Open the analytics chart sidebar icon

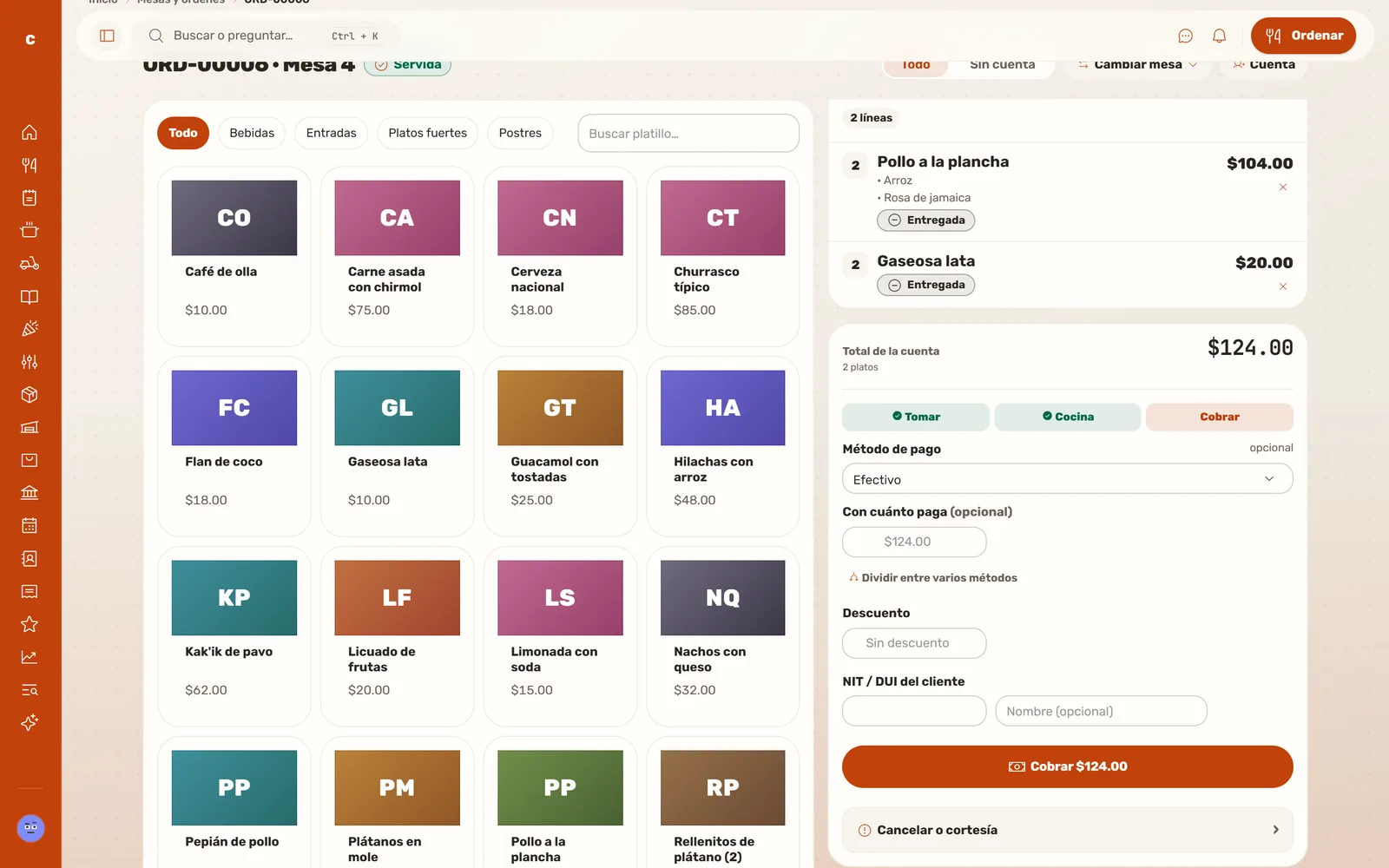[30, 657]
